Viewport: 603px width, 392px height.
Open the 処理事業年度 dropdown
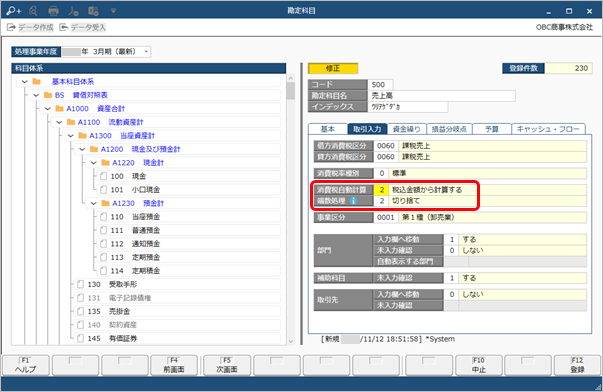click(x=147, y=52)
